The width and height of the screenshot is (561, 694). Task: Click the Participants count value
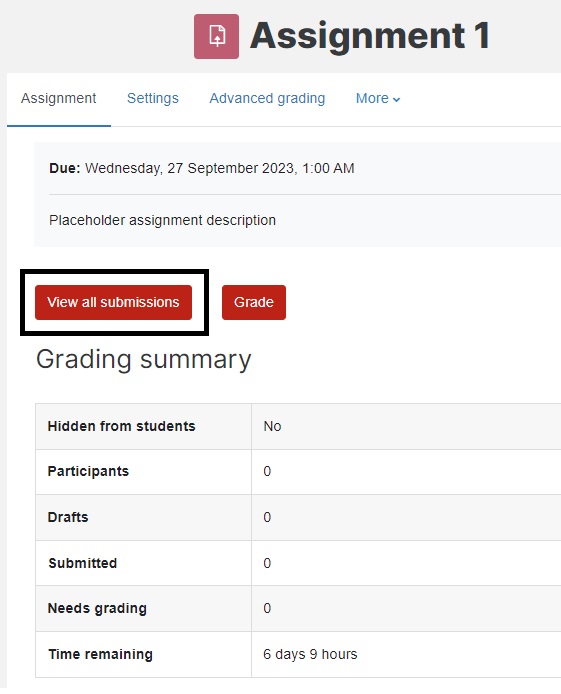point(267,471)
